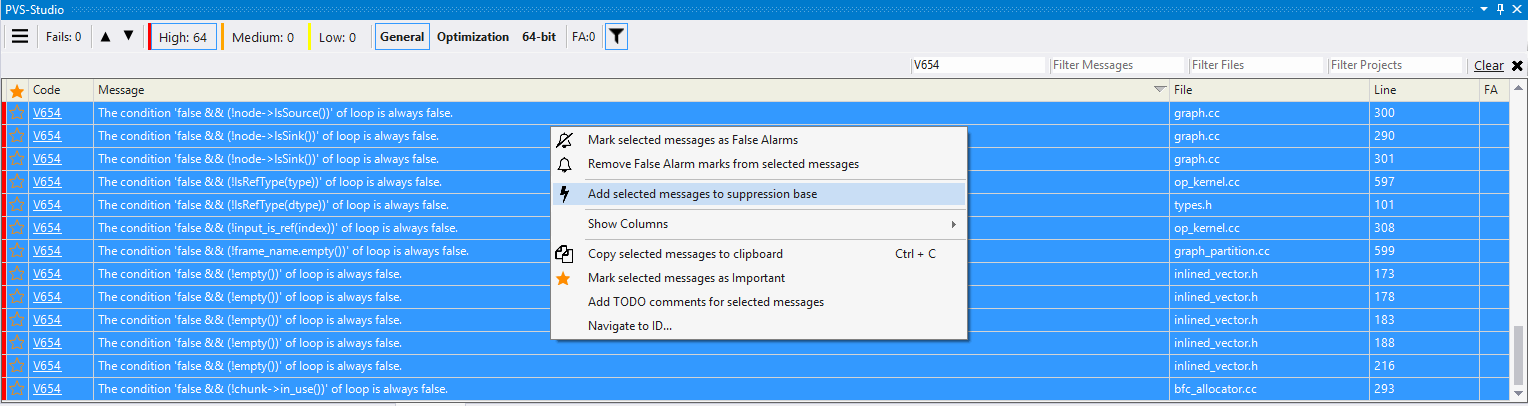The width and height of the screenshot is (1528, 406).
Task: Open the PVS-Studio hamburger menu
Action: pyautogui.click(x=20, y=37)
